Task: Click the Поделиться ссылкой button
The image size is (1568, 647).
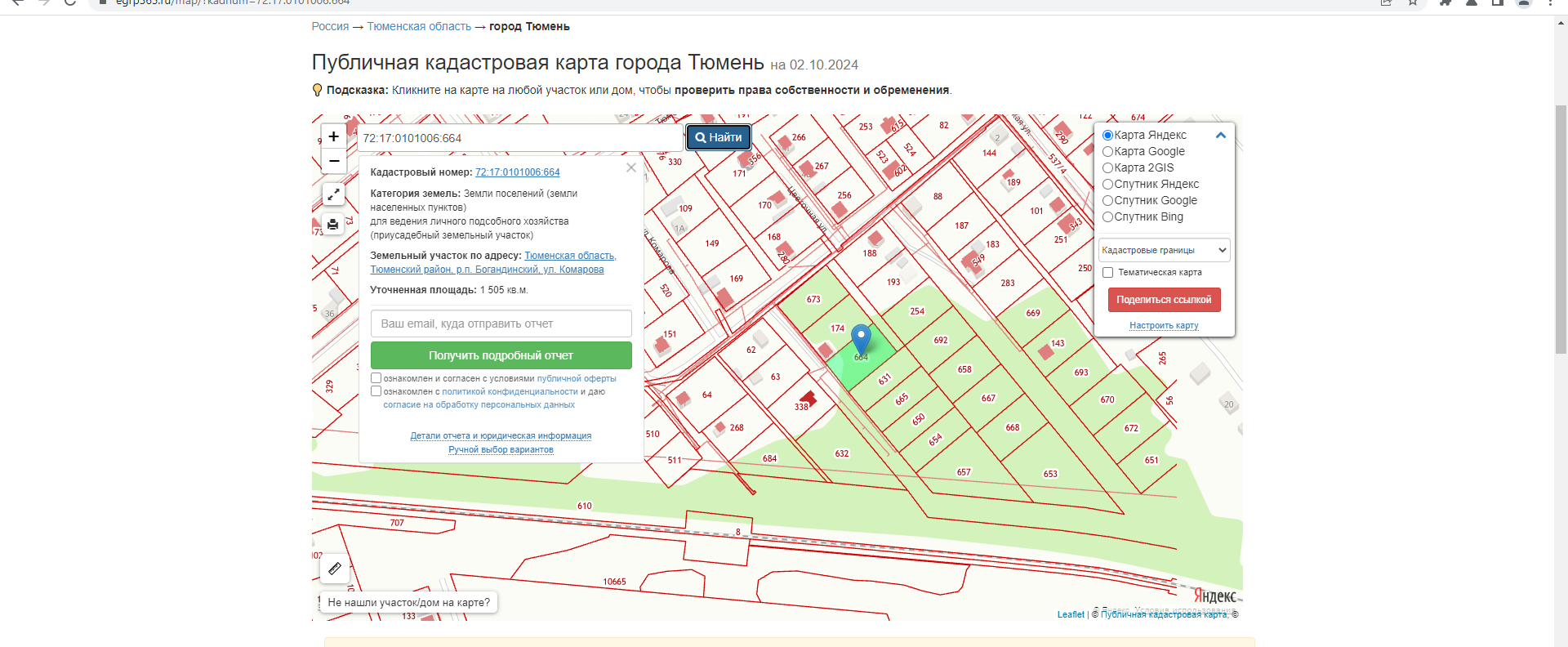Action: click(1164, 300)
